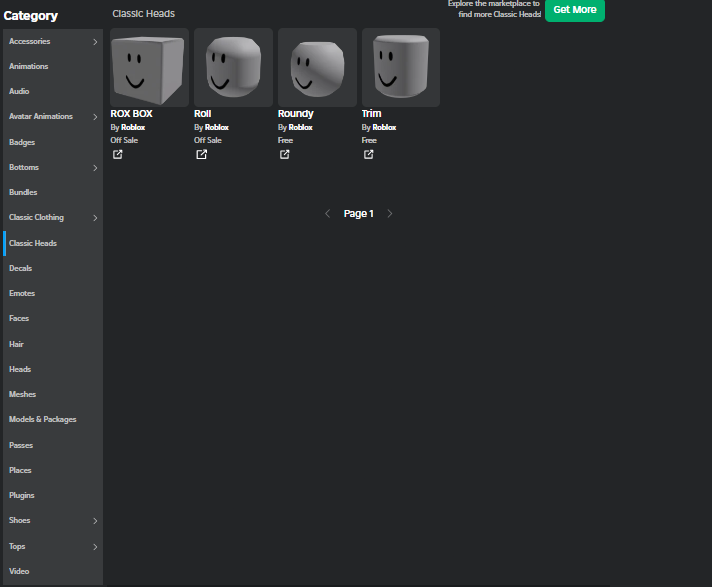
Task: Open ROX BOX external link icon
Action: [118, 154]
